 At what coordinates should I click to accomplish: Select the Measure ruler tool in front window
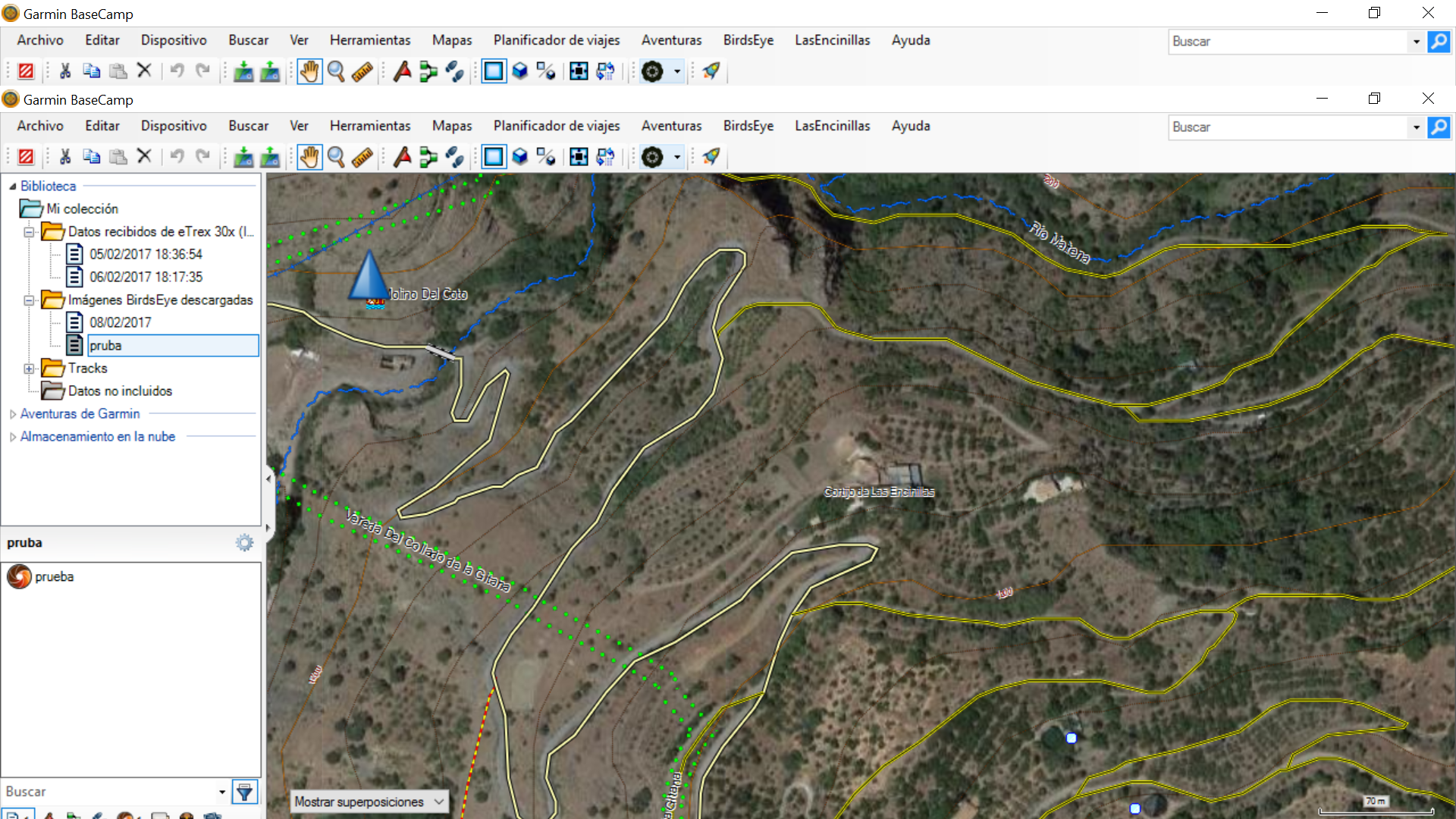point(362,157)
